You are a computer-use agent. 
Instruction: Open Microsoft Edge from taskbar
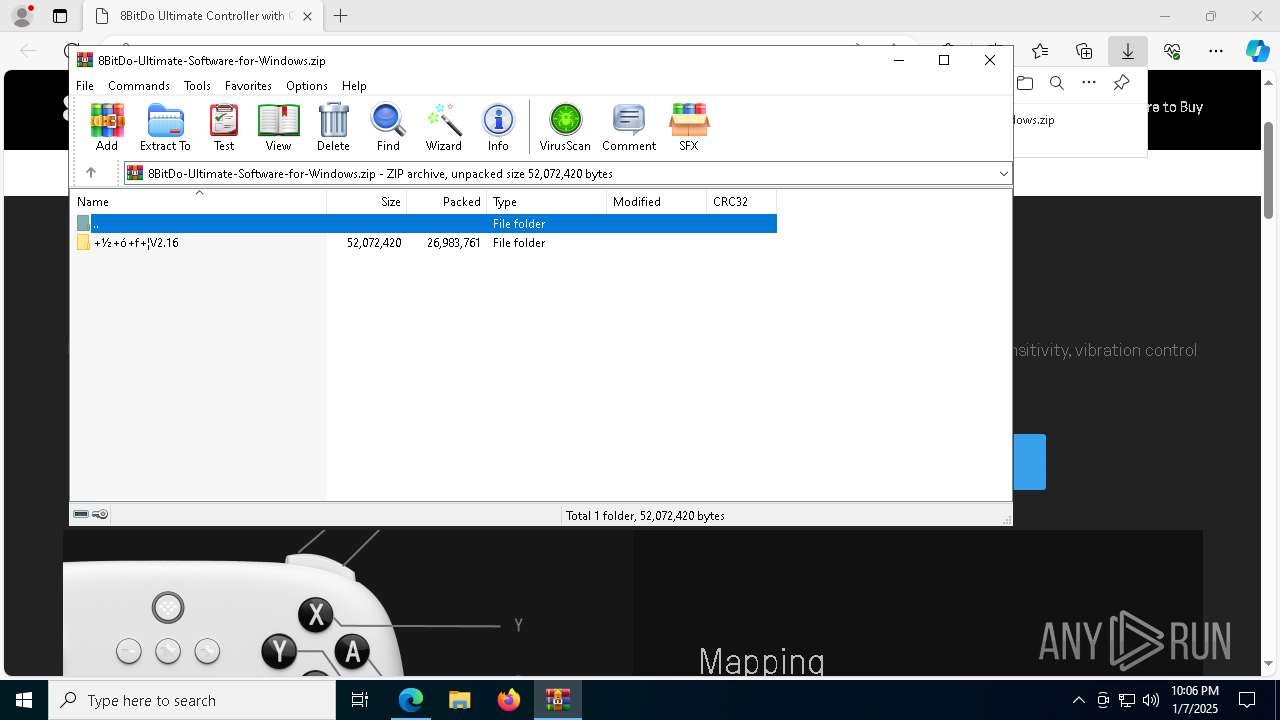point(411,700)
